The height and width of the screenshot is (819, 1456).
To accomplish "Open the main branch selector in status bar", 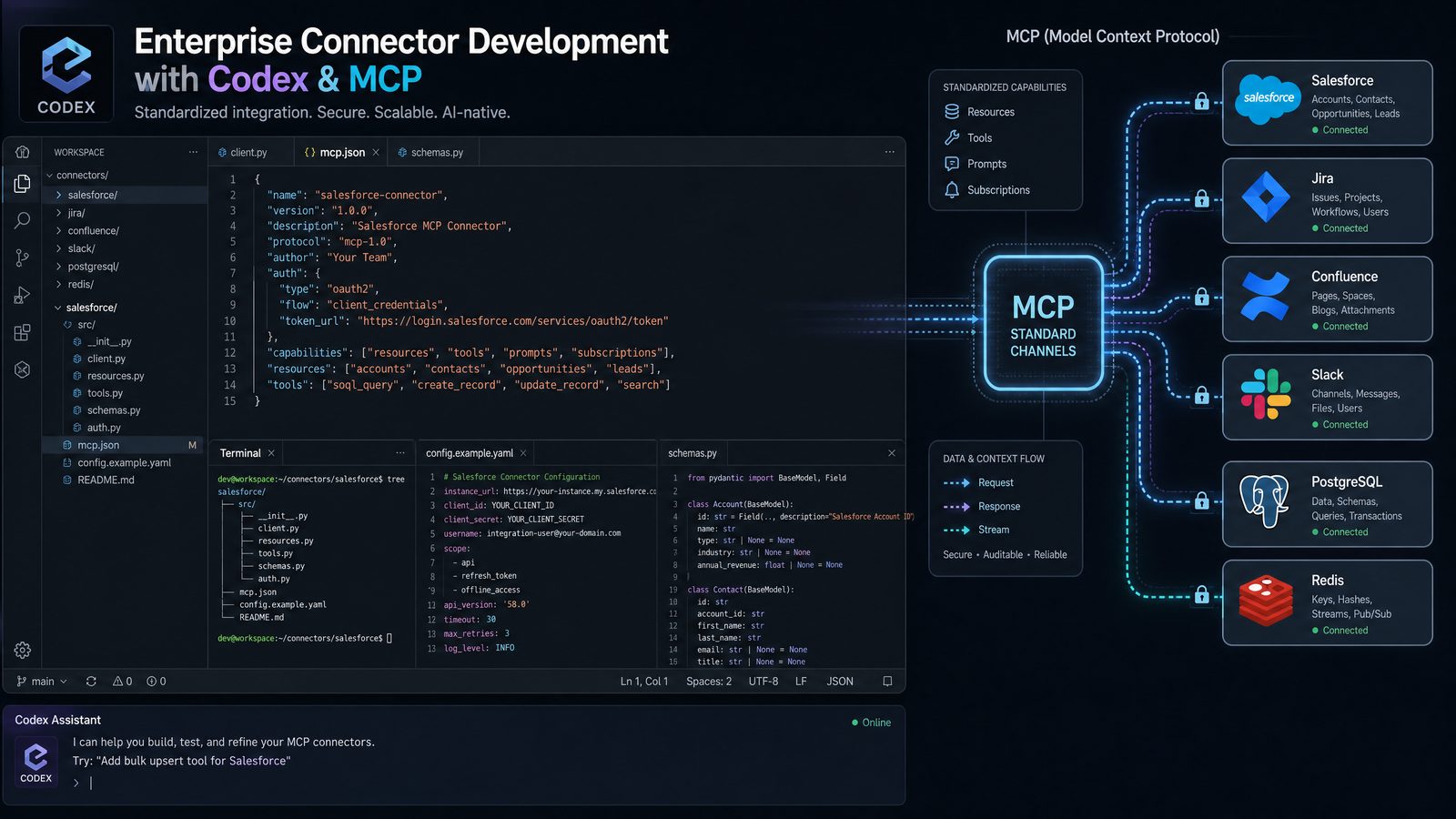I will [42, 682].
